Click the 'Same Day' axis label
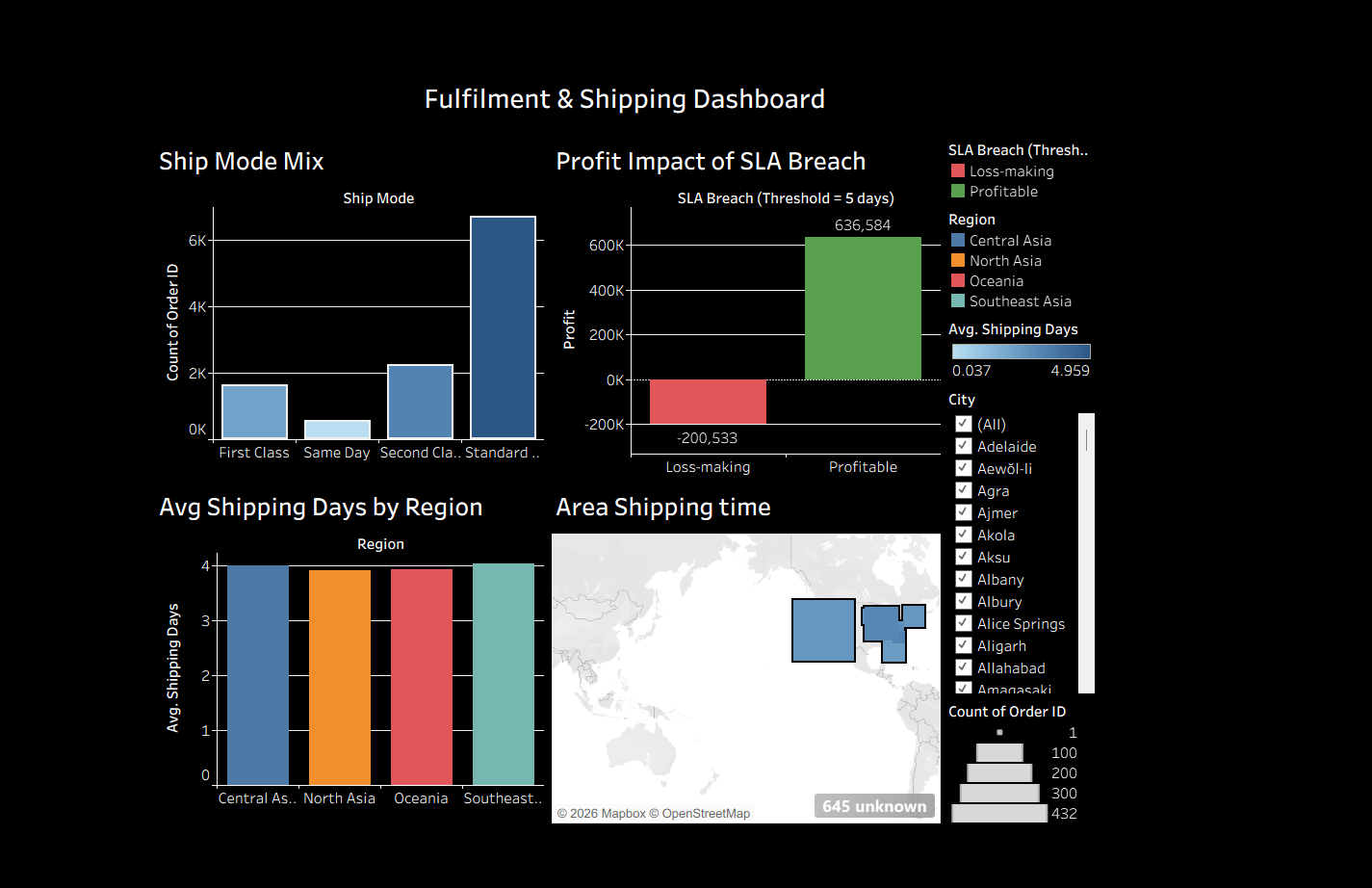 pyautogui.click(x=337, y=452)
